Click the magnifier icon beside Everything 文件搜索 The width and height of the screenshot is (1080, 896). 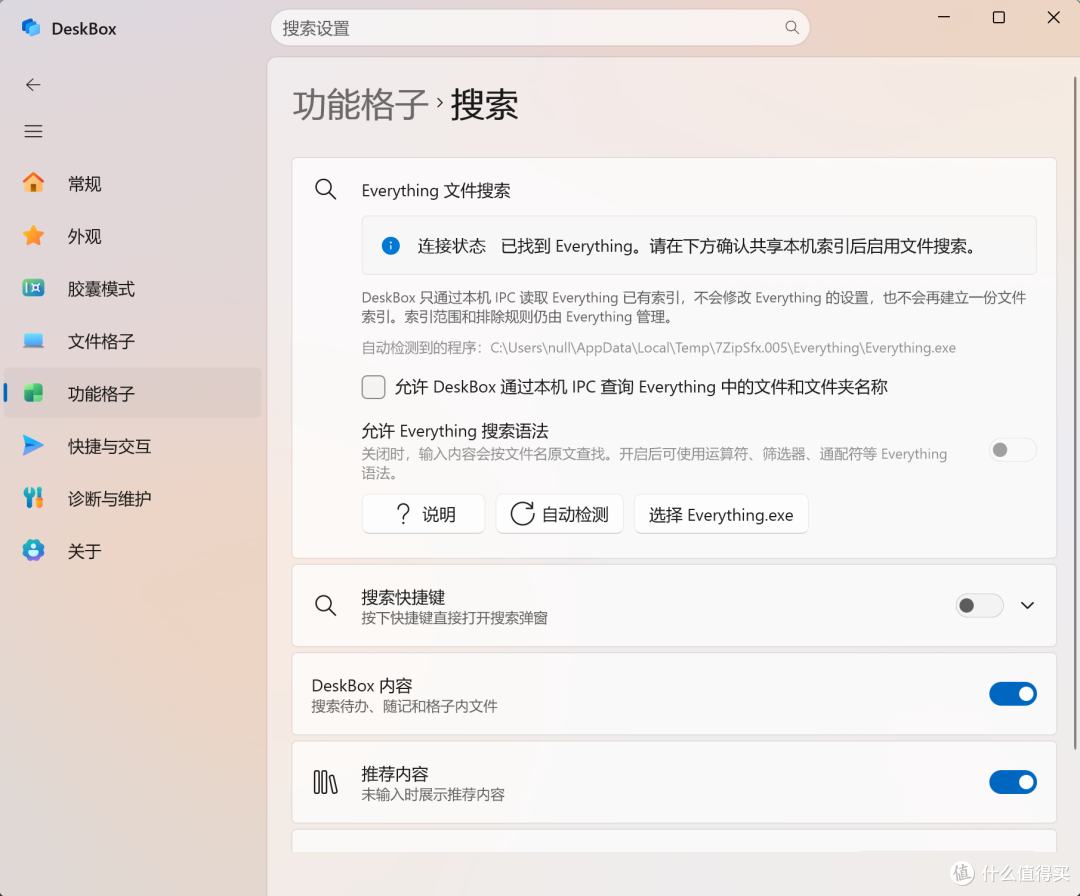click(x=325, y=189)
